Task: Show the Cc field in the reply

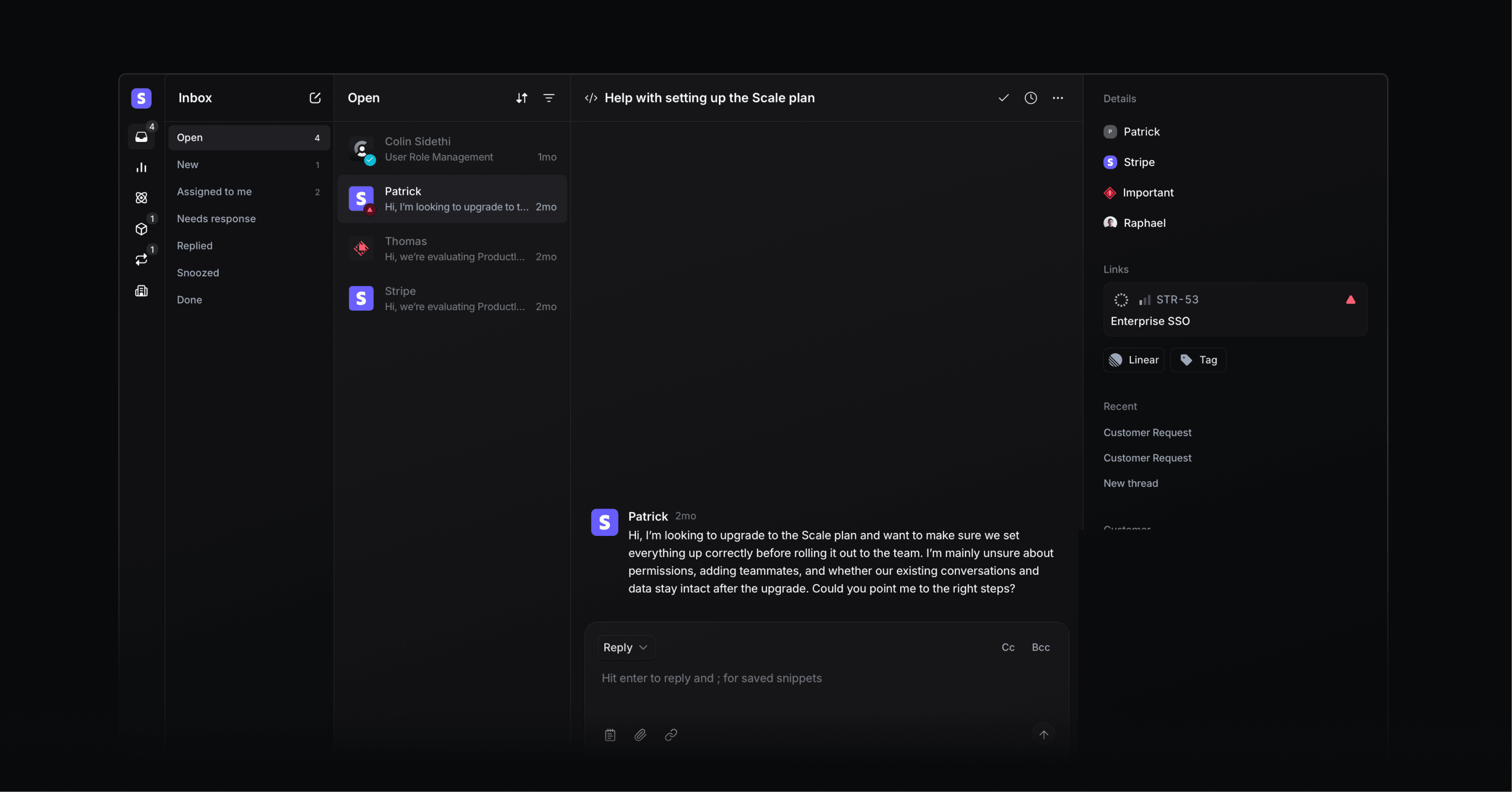Action: click(1008, 647)
